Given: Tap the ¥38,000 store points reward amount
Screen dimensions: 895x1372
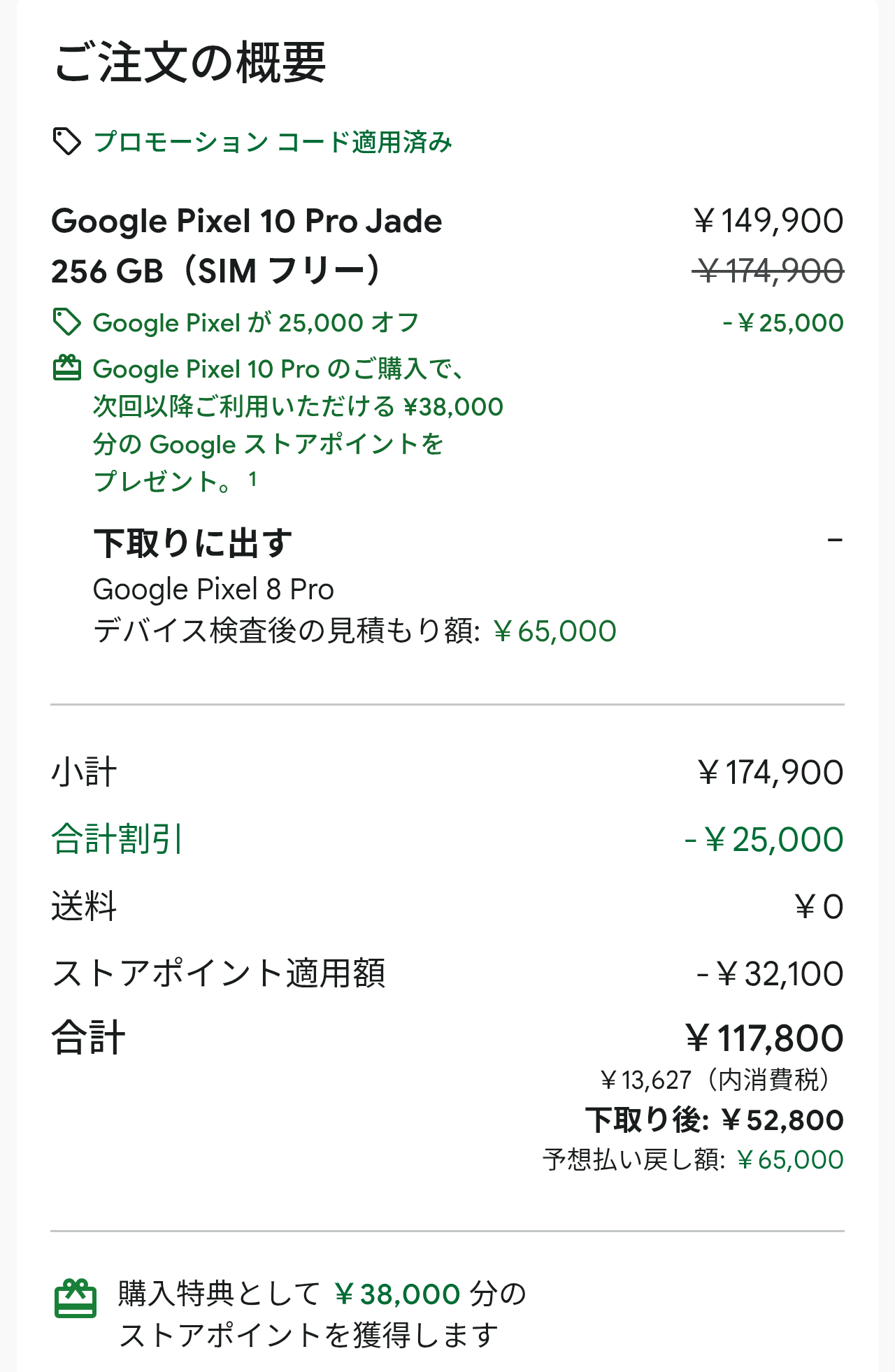Looking at the screenshot, I should [x=396, y=1294].
